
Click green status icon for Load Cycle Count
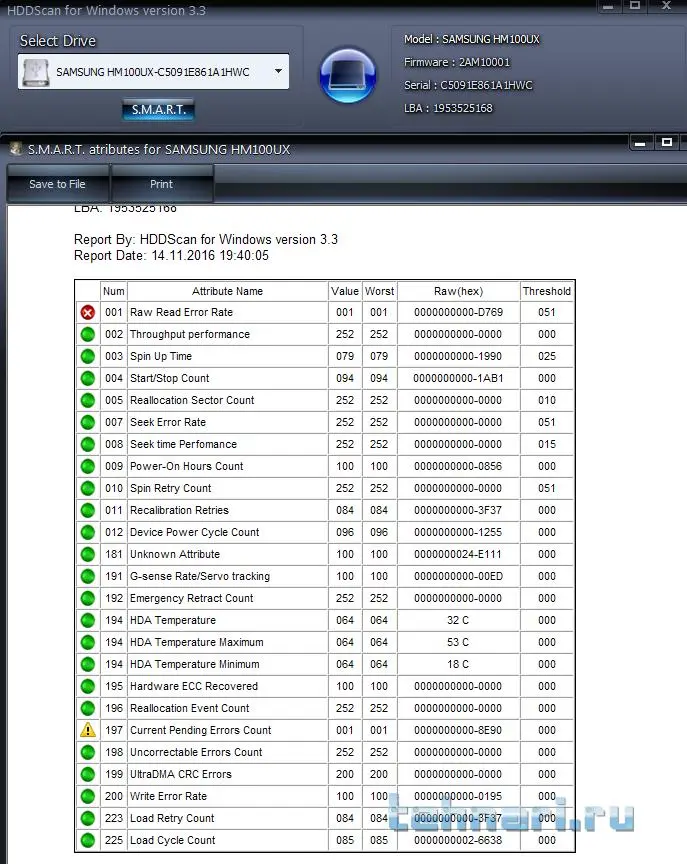pyautogui.click(x=88, y=841)
